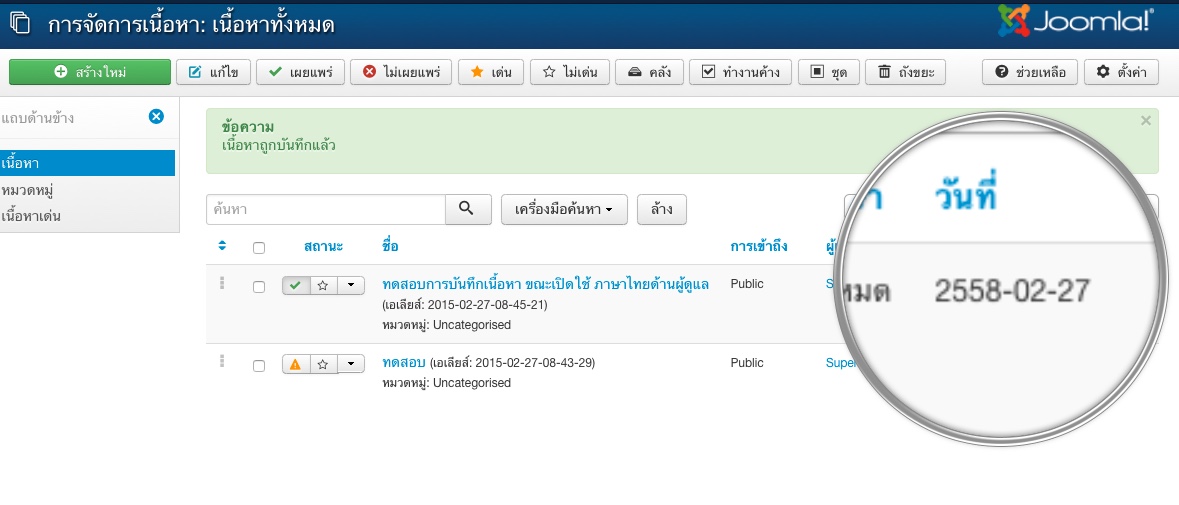Click Public access cell of ทดสอบ row

coord(747,363)
